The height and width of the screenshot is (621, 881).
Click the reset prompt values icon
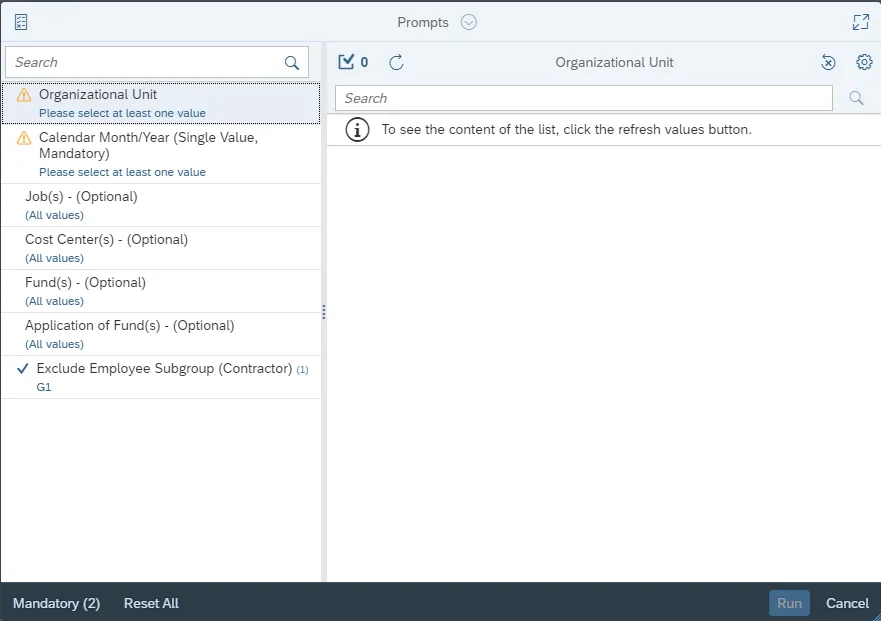tap(828, 62)
